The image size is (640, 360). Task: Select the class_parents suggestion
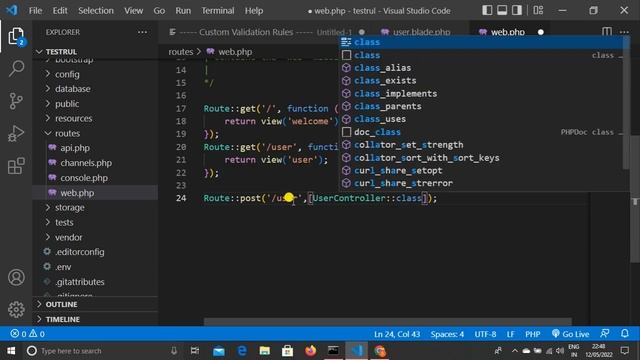(482, 106)
